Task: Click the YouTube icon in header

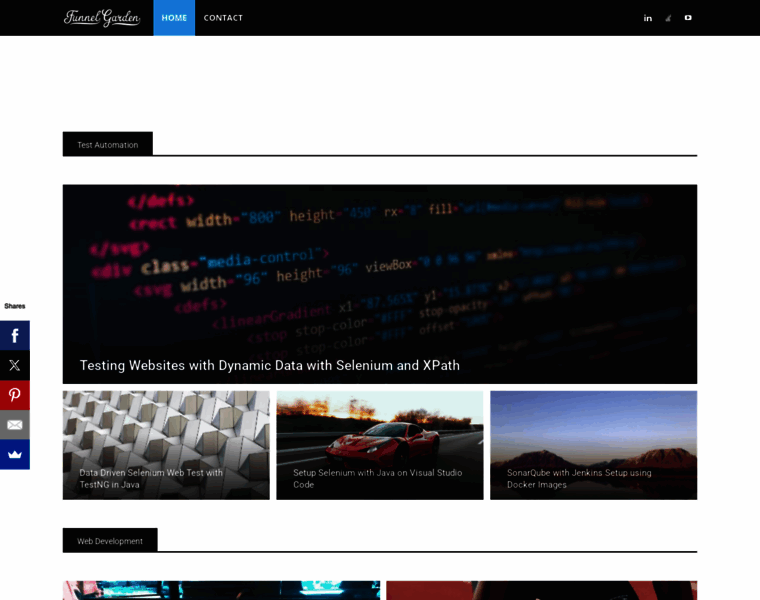Action: [x=688, y=18]
